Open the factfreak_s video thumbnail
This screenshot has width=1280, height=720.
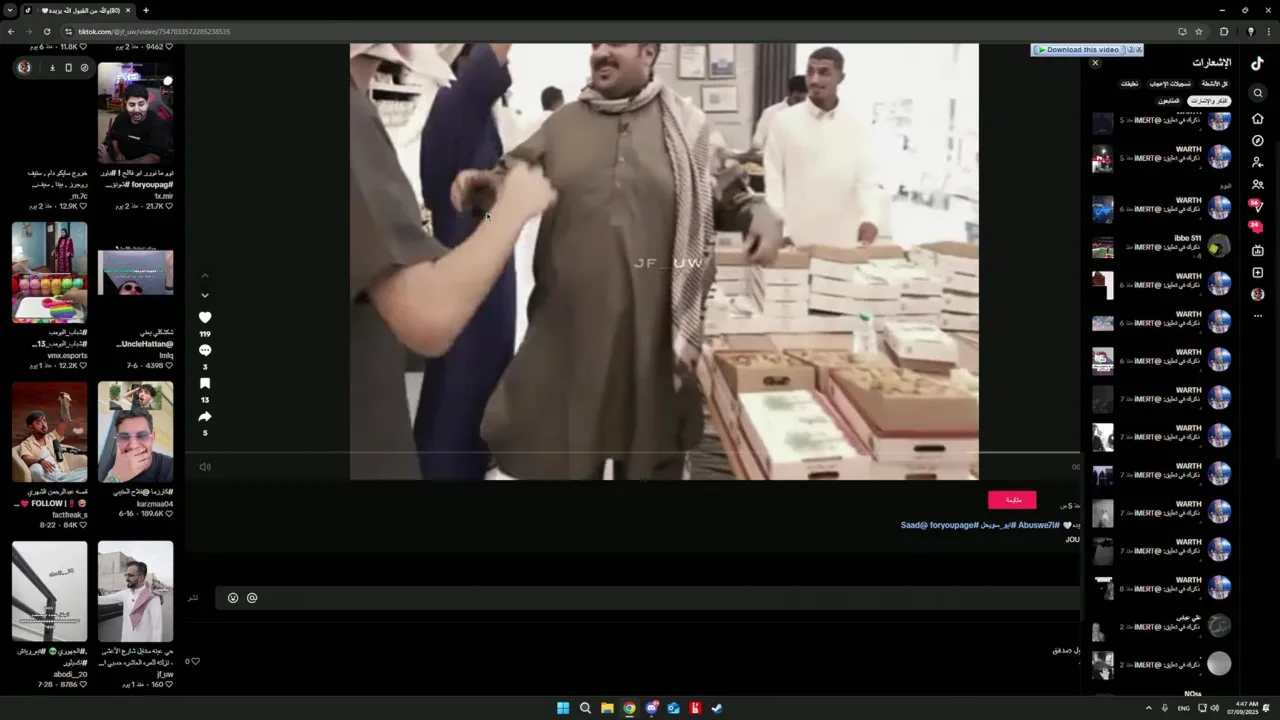tap(49, 431)
